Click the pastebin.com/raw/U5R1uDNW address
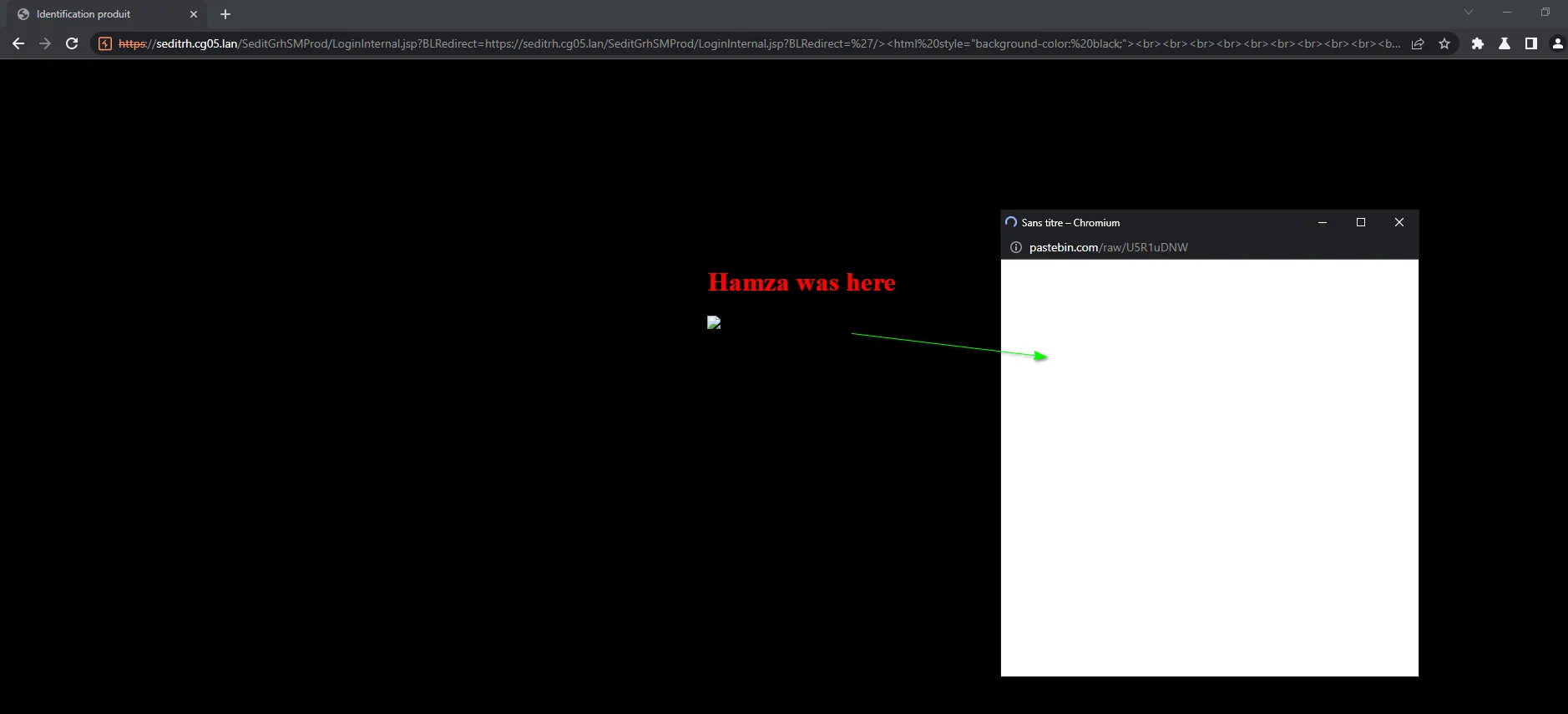 pyautogui.click(x=1109, y=247)
